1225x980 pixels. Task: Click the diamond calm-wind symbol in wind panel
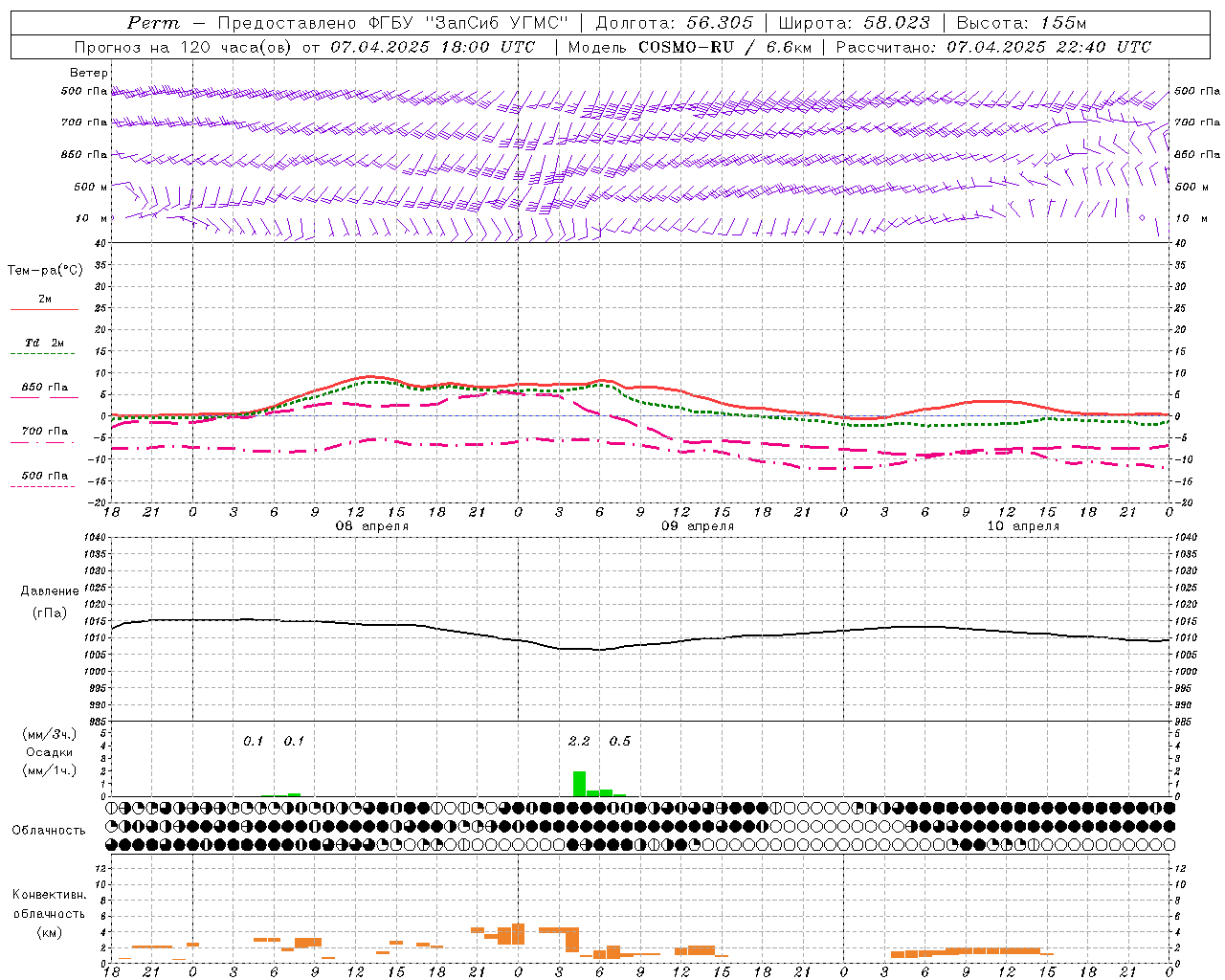point(1142,218)
